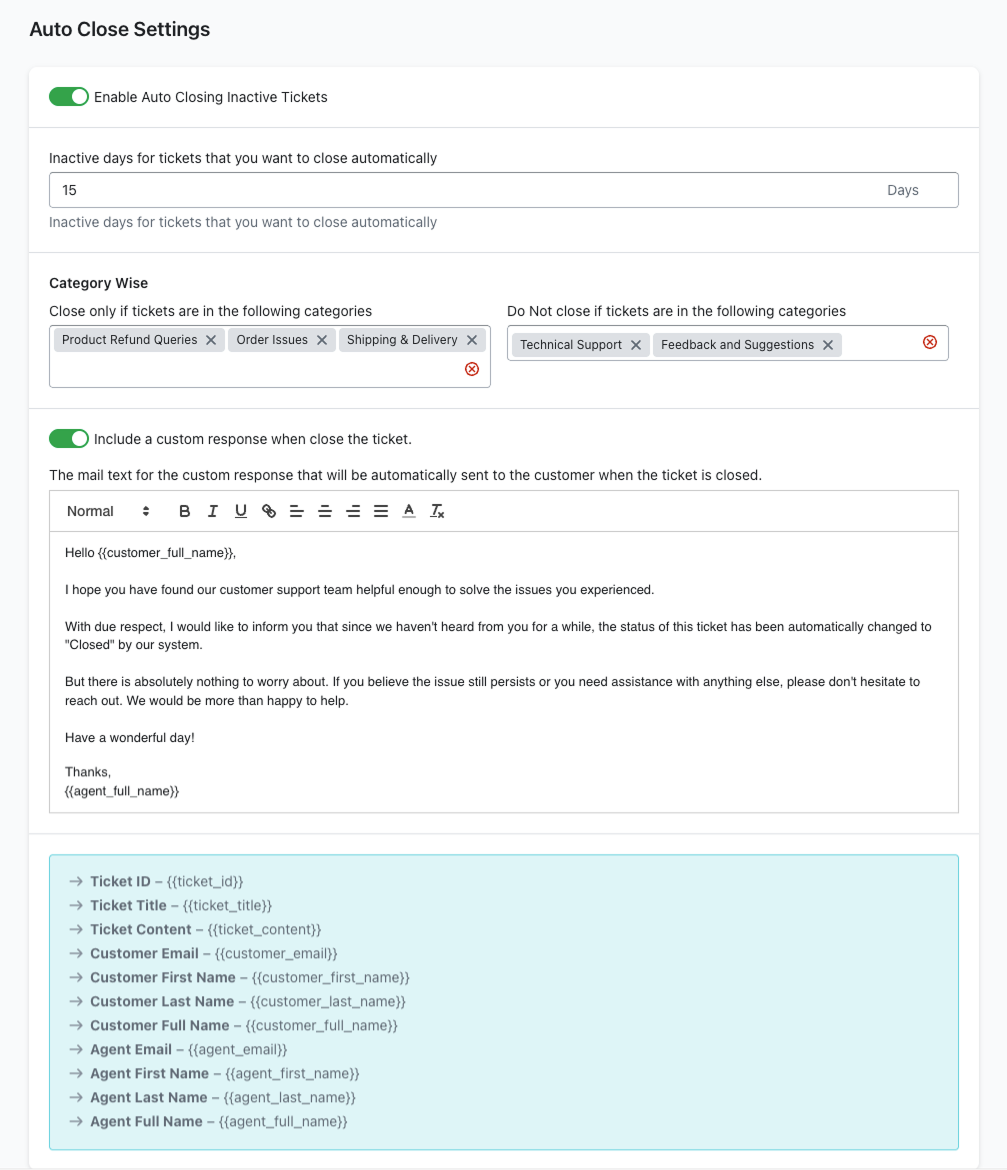Screen dimensions: 1007x1170
Task: Click the inactive days input field
Action: click(x=460, y=190)
